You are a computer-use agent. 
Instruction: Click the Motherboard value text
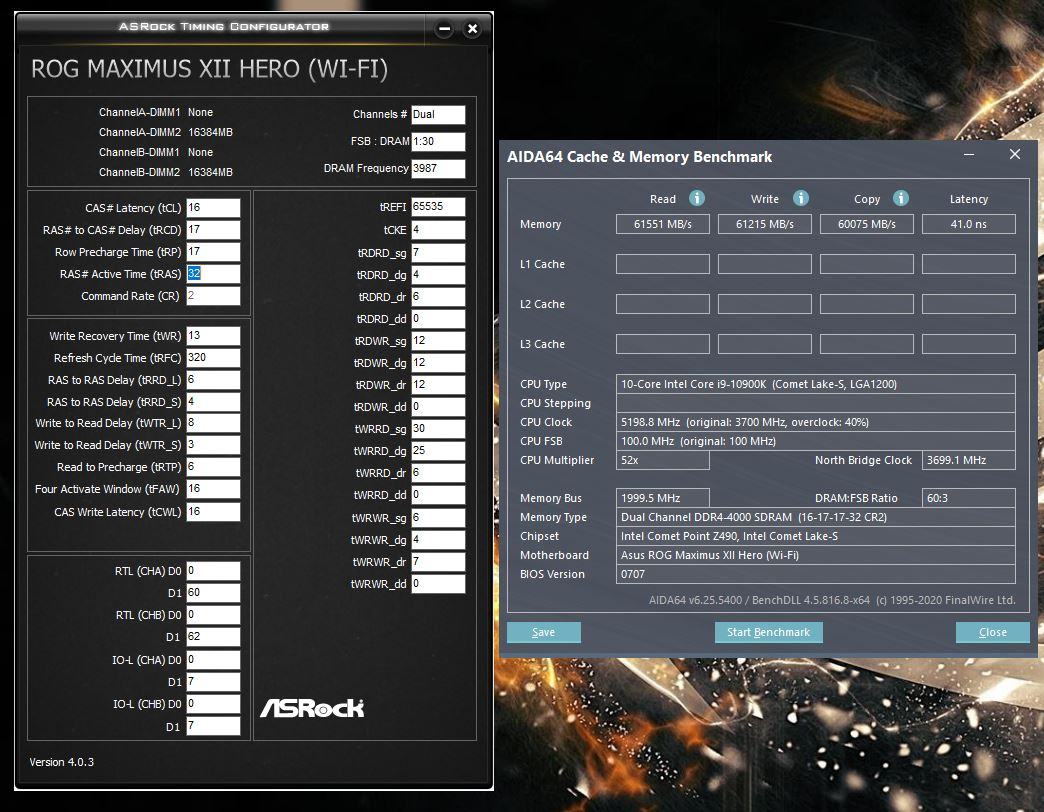710,555
